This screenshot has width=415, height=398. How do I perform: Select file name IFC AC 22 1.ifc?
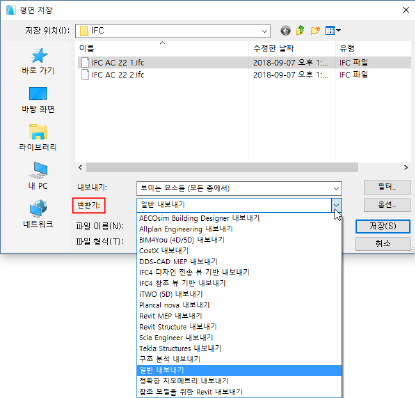coord(118,63)
